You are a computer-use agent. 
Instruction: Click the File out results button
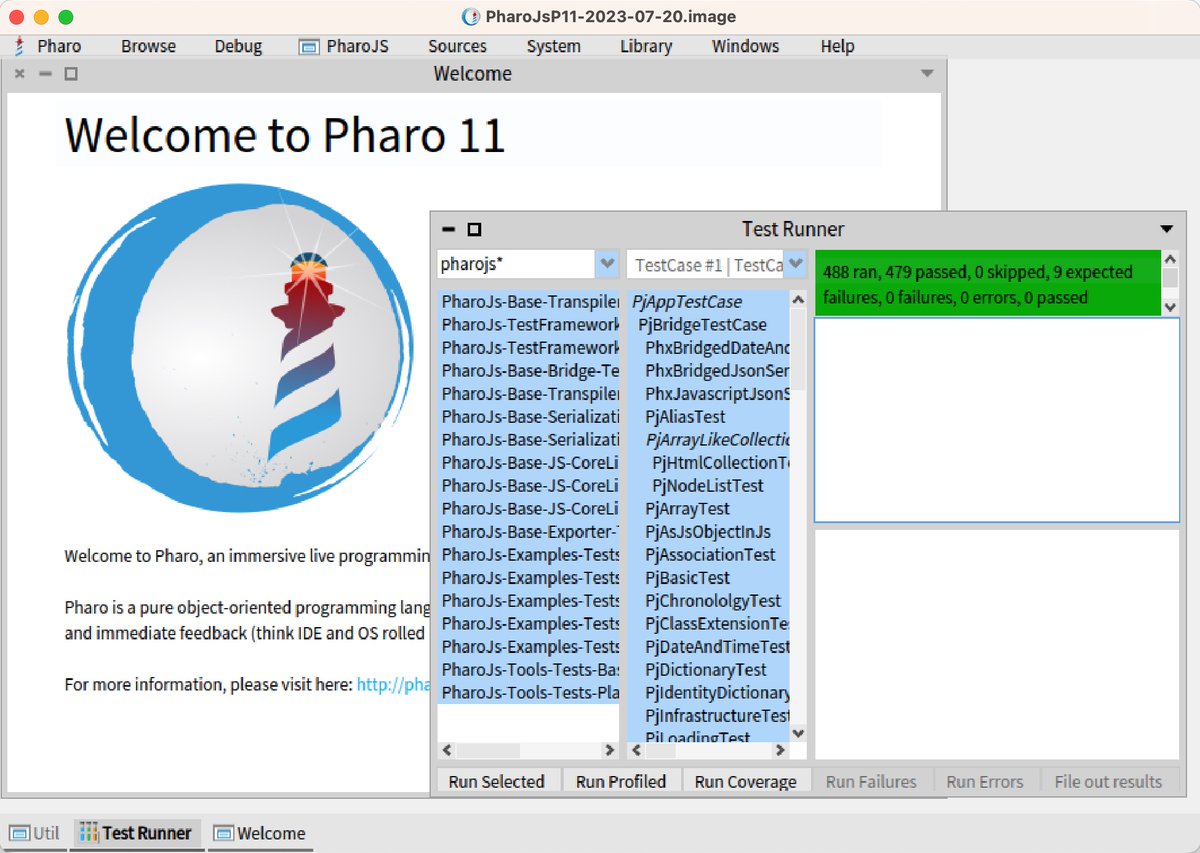1108,782
